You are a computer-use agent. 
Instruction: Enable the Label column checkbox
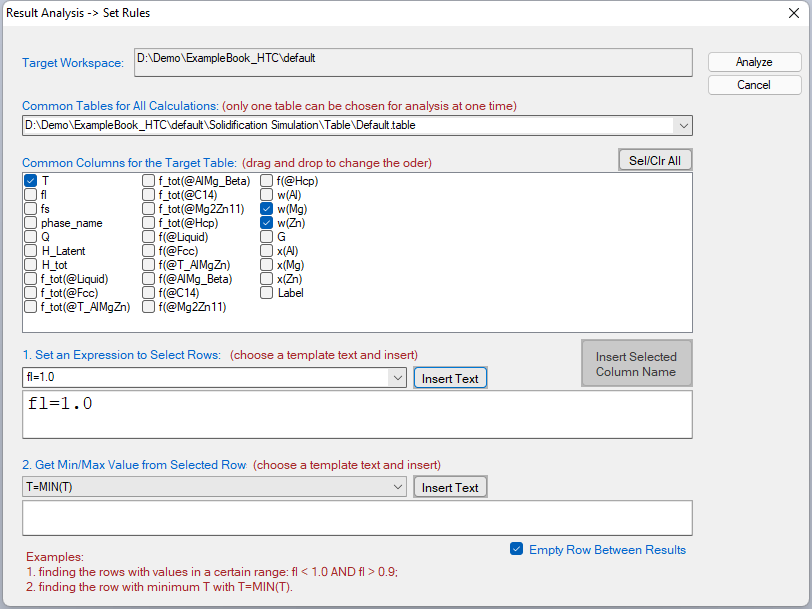click(x=266, y=292)
